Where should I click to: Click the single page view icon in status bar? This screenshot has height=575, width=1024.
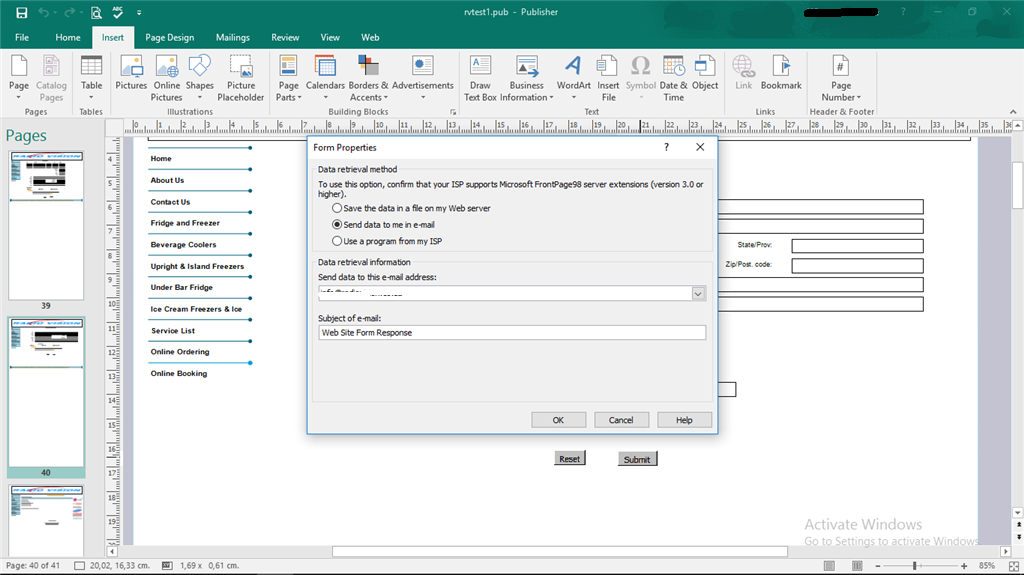pos(829,566)
